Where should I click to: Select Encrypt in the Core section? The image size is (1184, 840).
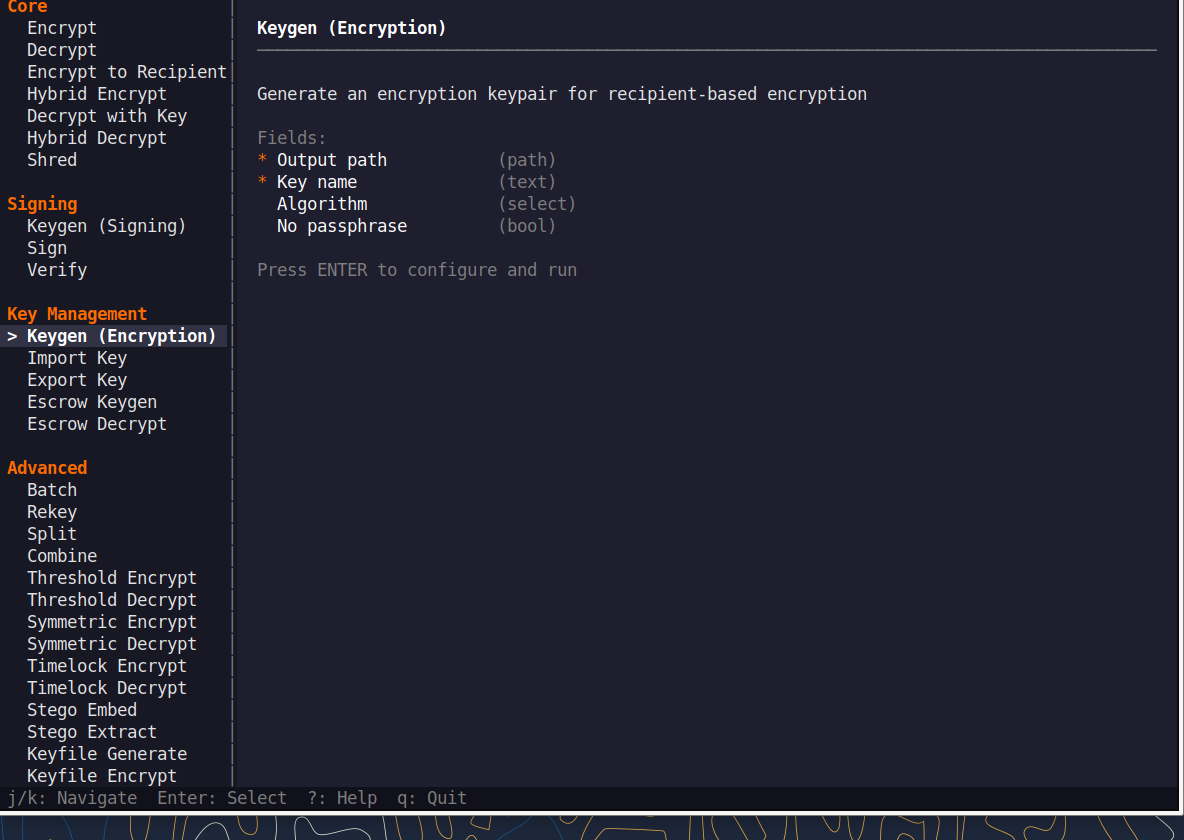tap(62, 28)
